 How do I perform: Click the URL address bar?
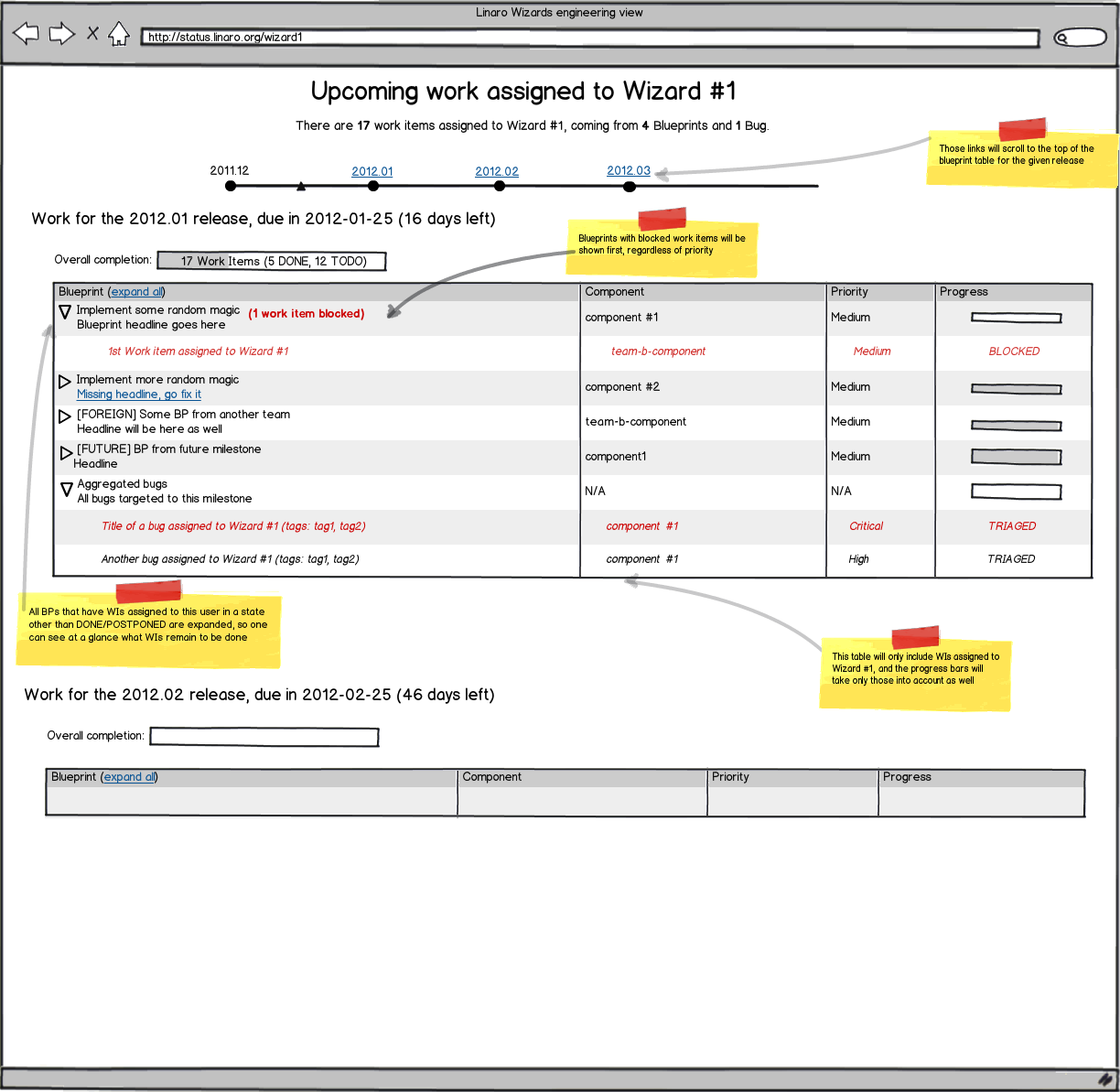point(590,38)
